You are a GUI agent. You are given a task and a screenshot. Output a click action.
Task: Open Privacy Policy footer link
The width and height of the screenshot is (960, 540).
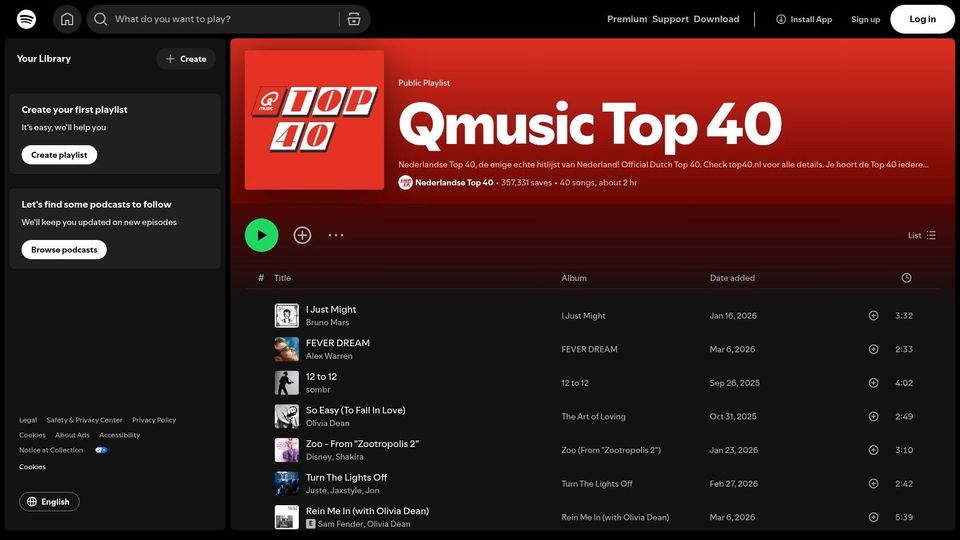[x=154, y=420]
